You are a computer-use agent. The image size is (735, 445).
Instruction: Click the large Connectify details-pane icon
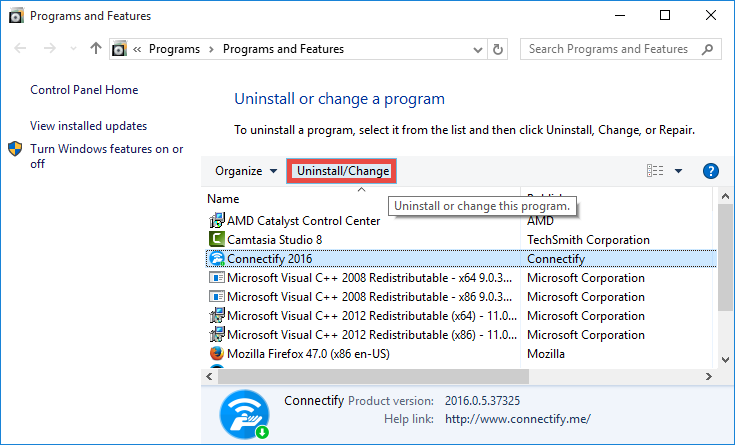[245, 414]
